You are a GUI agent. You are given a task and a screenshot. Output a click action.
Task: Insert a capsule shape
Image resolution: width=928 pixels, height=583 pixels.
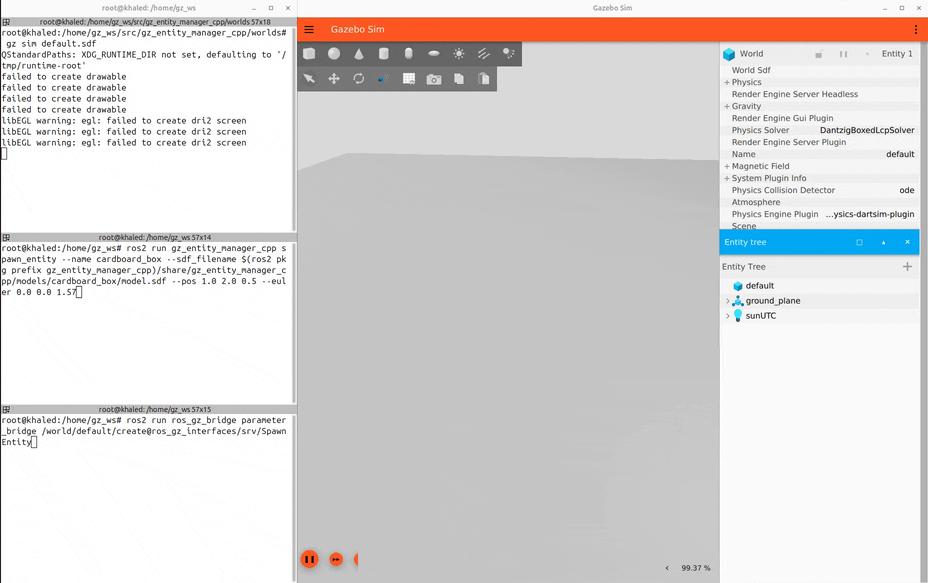coord(408,54)
